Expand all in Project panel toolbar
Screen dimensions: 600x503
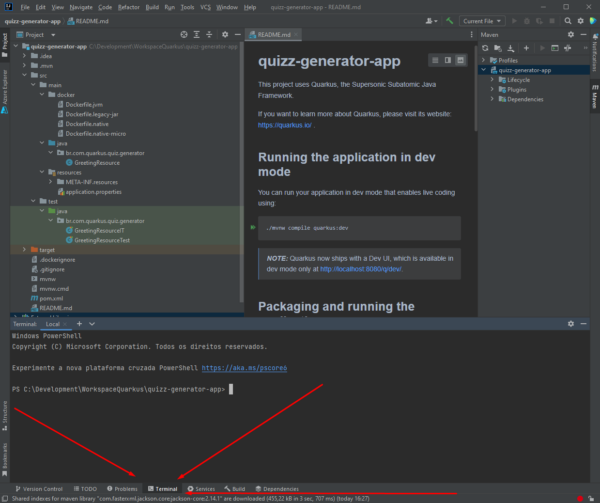197,35
